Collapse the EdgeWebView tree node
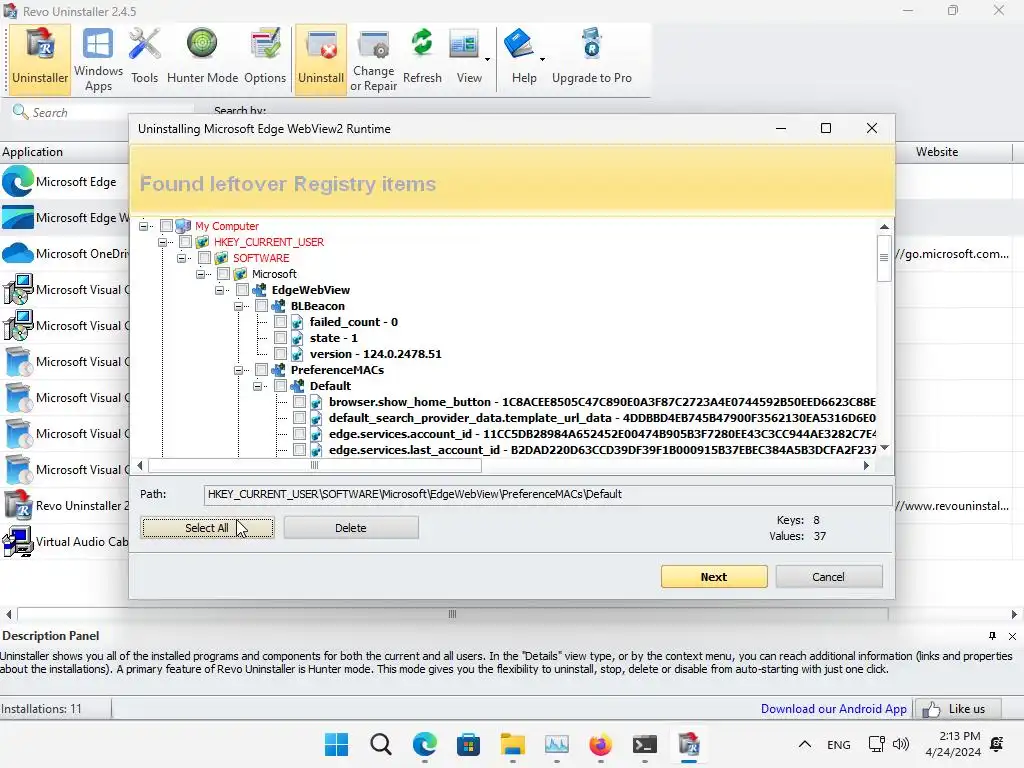The height and width of the screenshot is (768, 1024). (x=219, y=290)
